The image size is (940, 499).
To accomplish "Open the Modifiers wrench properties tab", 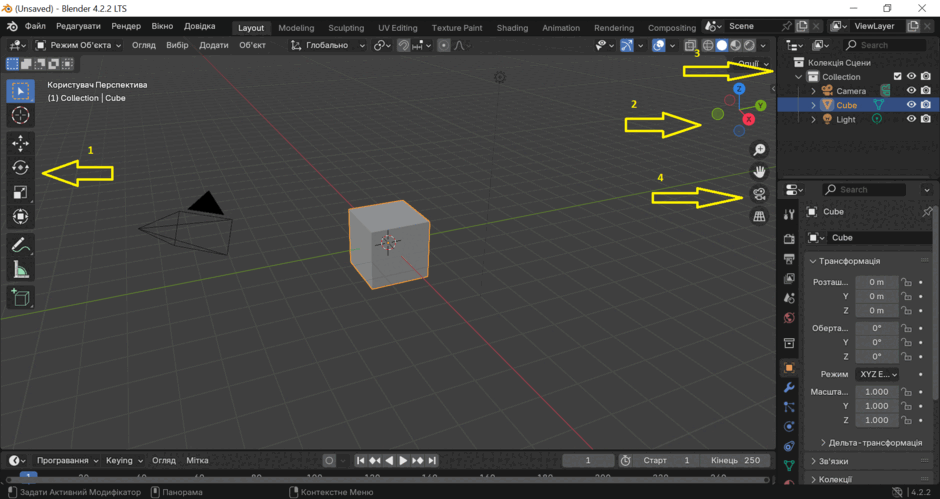I will [789, 387].
